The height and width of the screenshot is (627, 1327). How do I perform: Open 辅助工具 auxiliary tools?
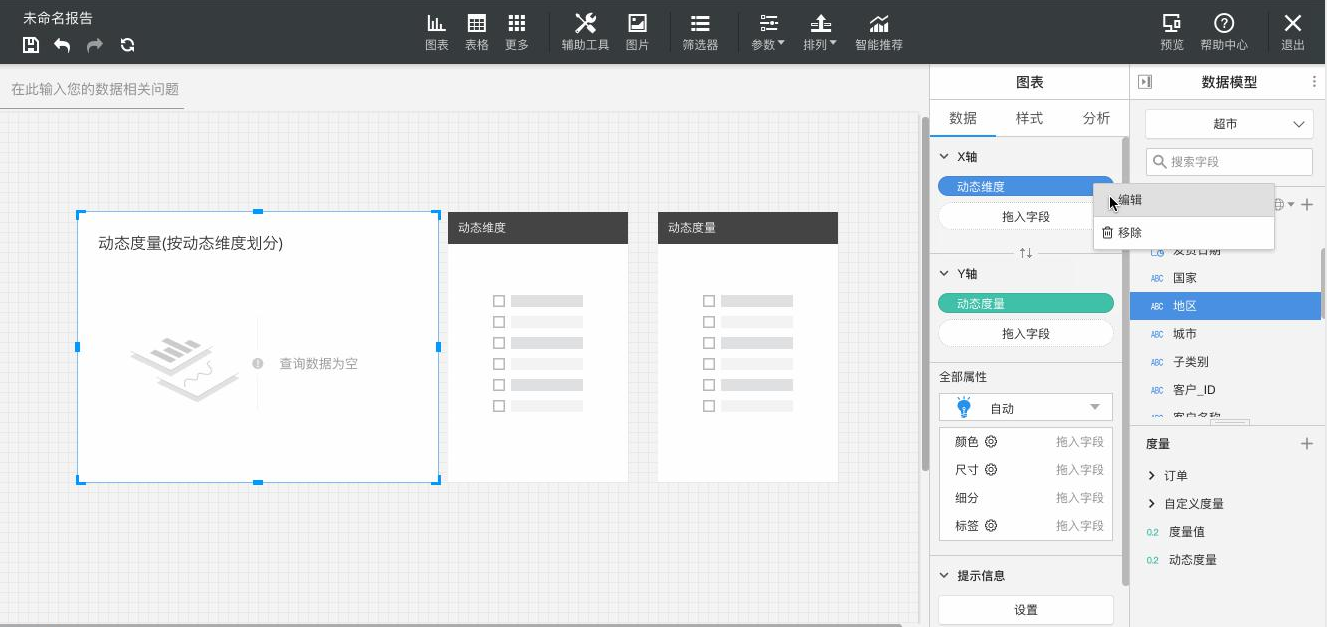coord(585,32)
